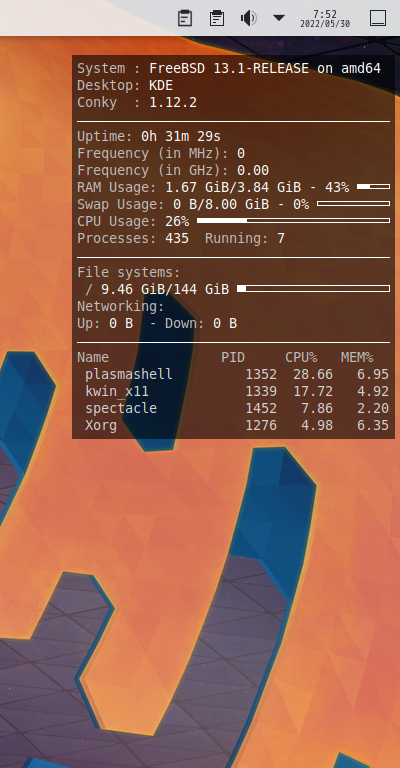This screenshot has width=400, height=768.
Task: Open the second clipboard icon with dark clip
Action: point(217,18)
